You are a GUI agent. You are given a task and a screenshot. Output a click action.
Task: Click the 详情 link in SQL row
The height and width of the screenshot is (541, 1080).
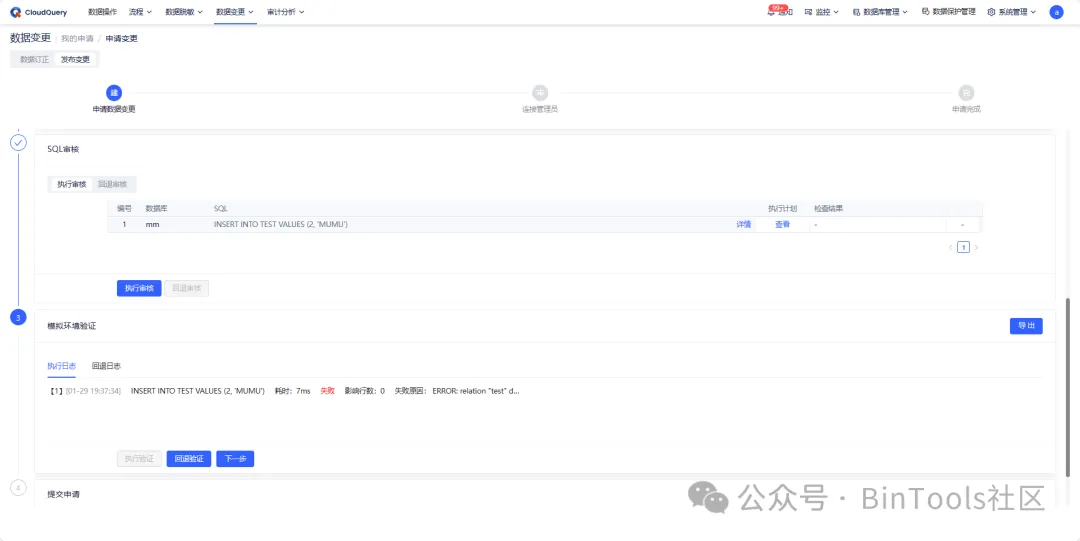743,225
